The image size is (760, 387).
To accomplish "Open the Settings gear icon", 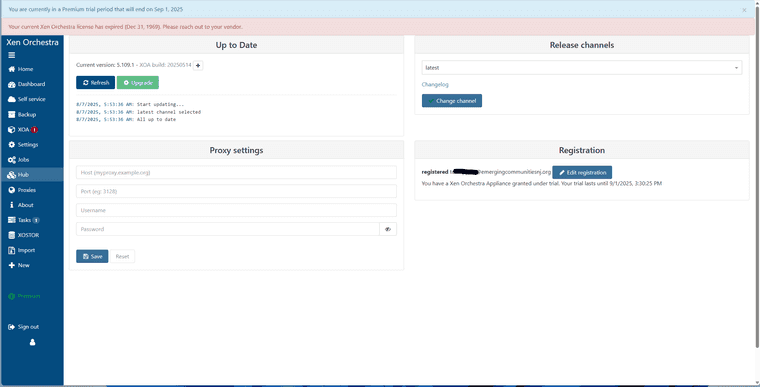I will coord(12,145).
